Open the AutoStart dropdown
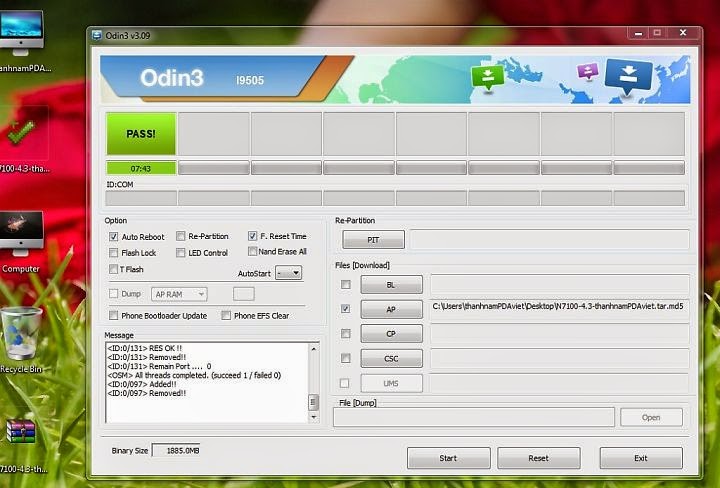The height and width of the screenshot is (488, 720). 288,273
